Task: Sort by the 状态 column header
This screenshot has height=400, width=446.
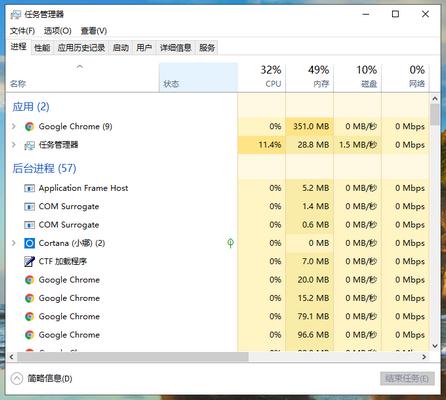Action: pos(198,77)
